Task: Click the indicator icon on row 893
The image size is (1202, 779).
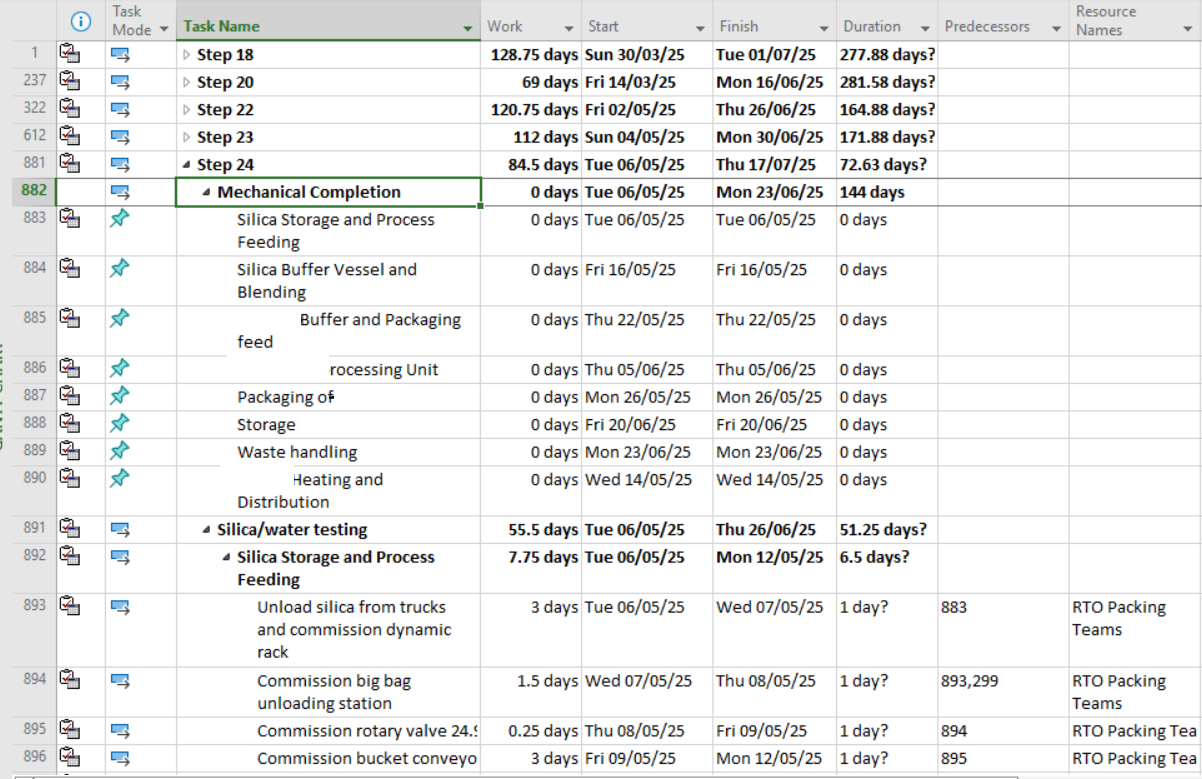Action: point(69,607)
